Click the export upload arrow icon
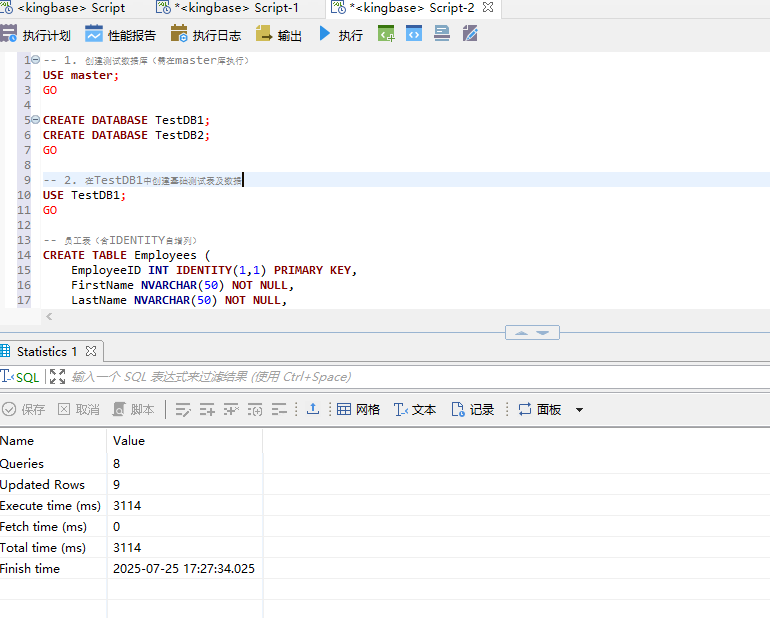Image resolution: width=770 pixels, height=618 pixels. (313, 409)
